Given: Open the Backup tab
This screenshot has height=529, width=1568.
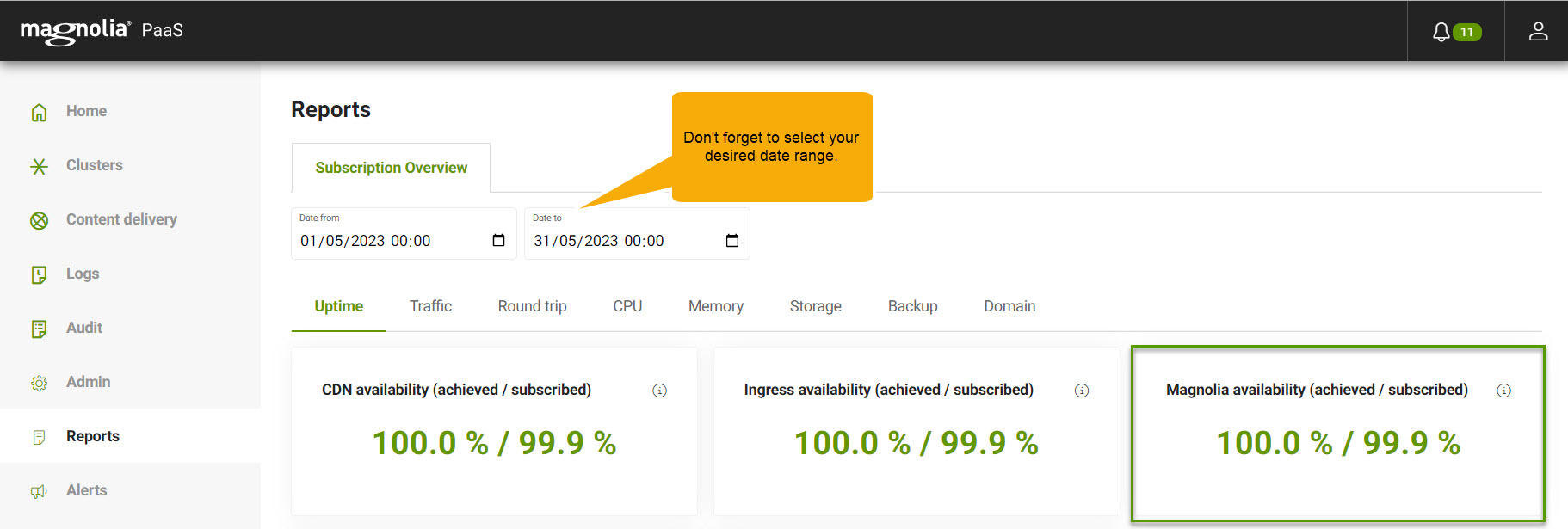Looking at the screenshot, I should [x=913, y=306].
